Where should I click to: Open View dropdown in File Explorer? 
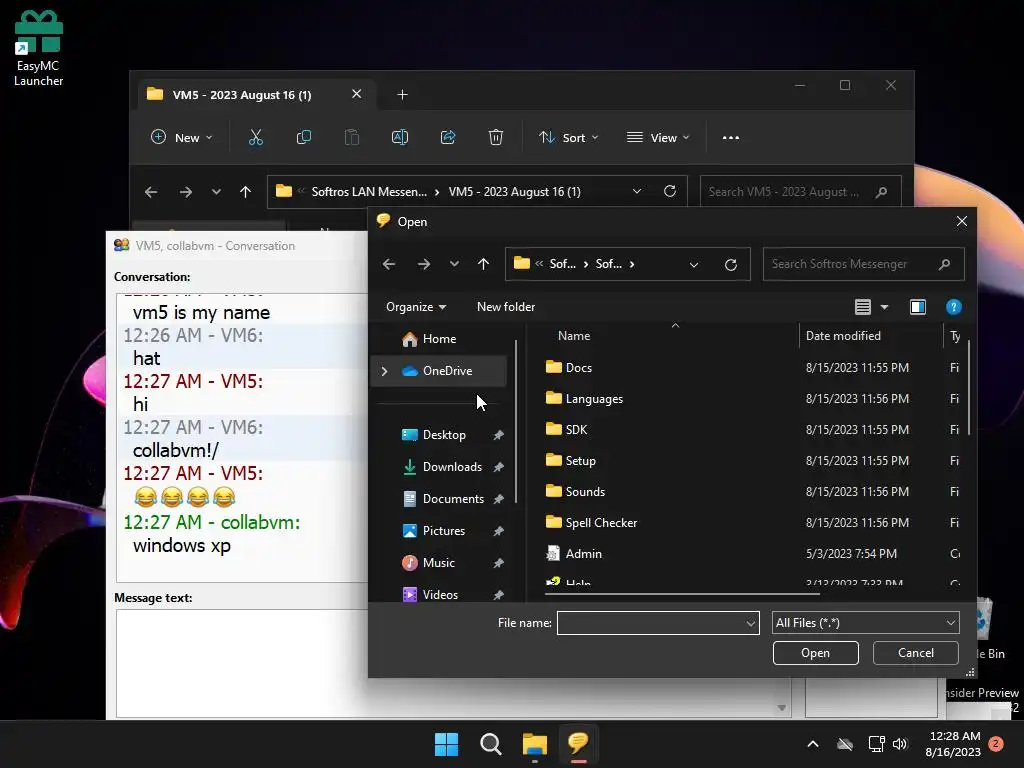pos(658,138)
